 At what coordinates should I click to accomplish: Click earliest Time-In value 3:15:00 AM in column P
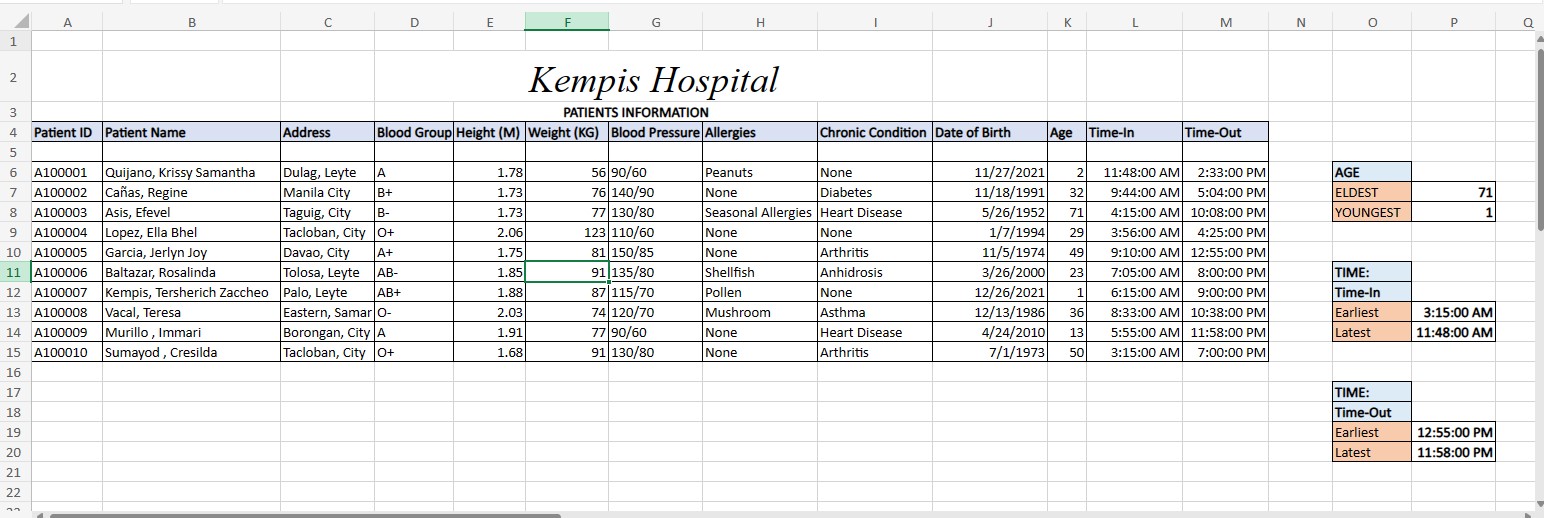coord(1454,312)
